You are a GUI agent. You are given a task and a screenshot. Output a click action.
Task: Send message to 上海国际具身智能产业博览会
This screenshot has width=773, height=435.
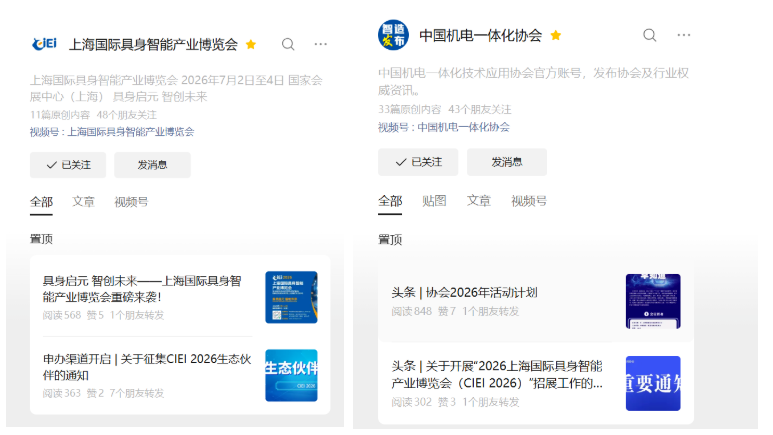tap(152, 165)
